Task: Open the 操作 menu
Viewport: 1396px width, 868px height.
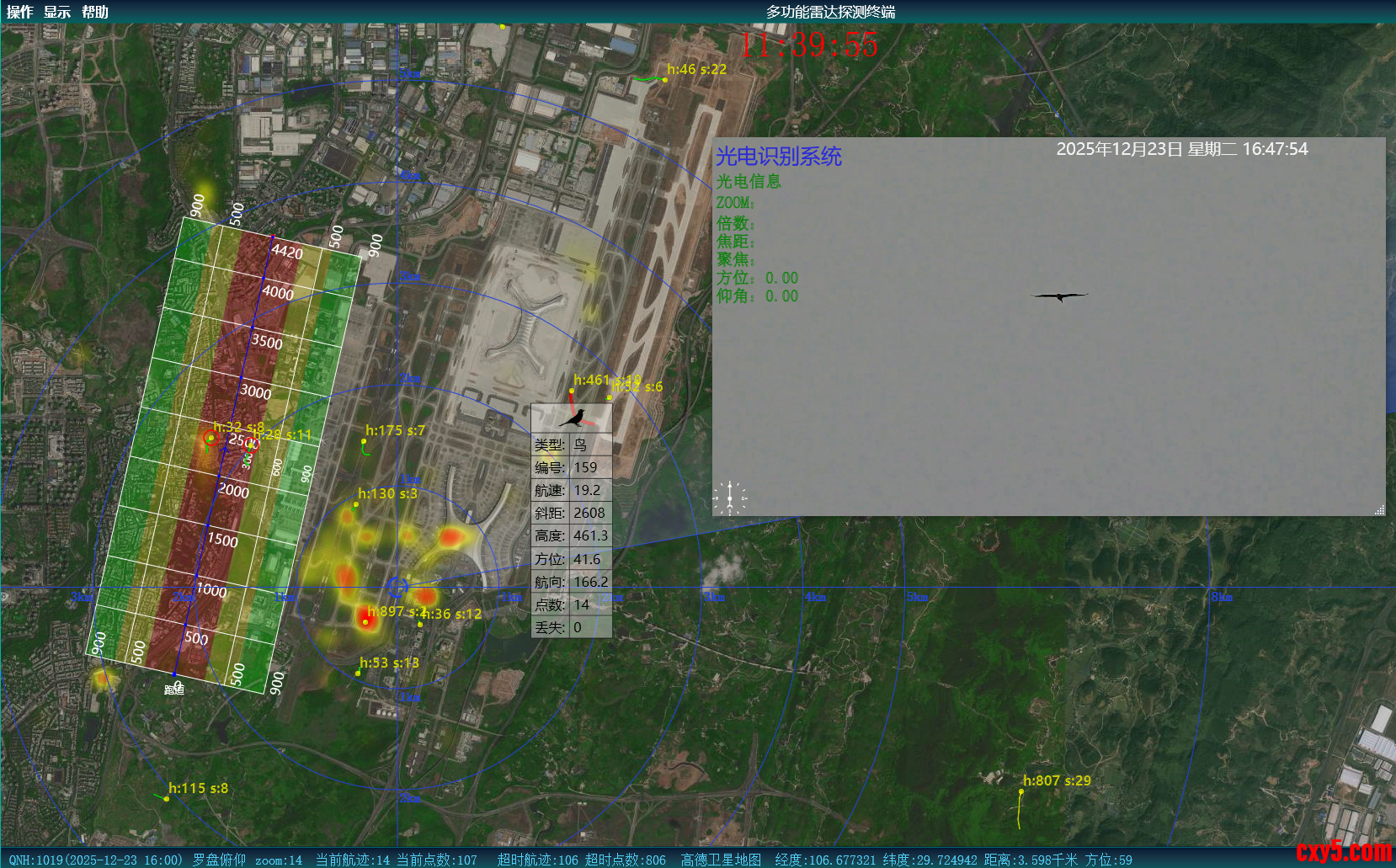Action: pos(19,12)
